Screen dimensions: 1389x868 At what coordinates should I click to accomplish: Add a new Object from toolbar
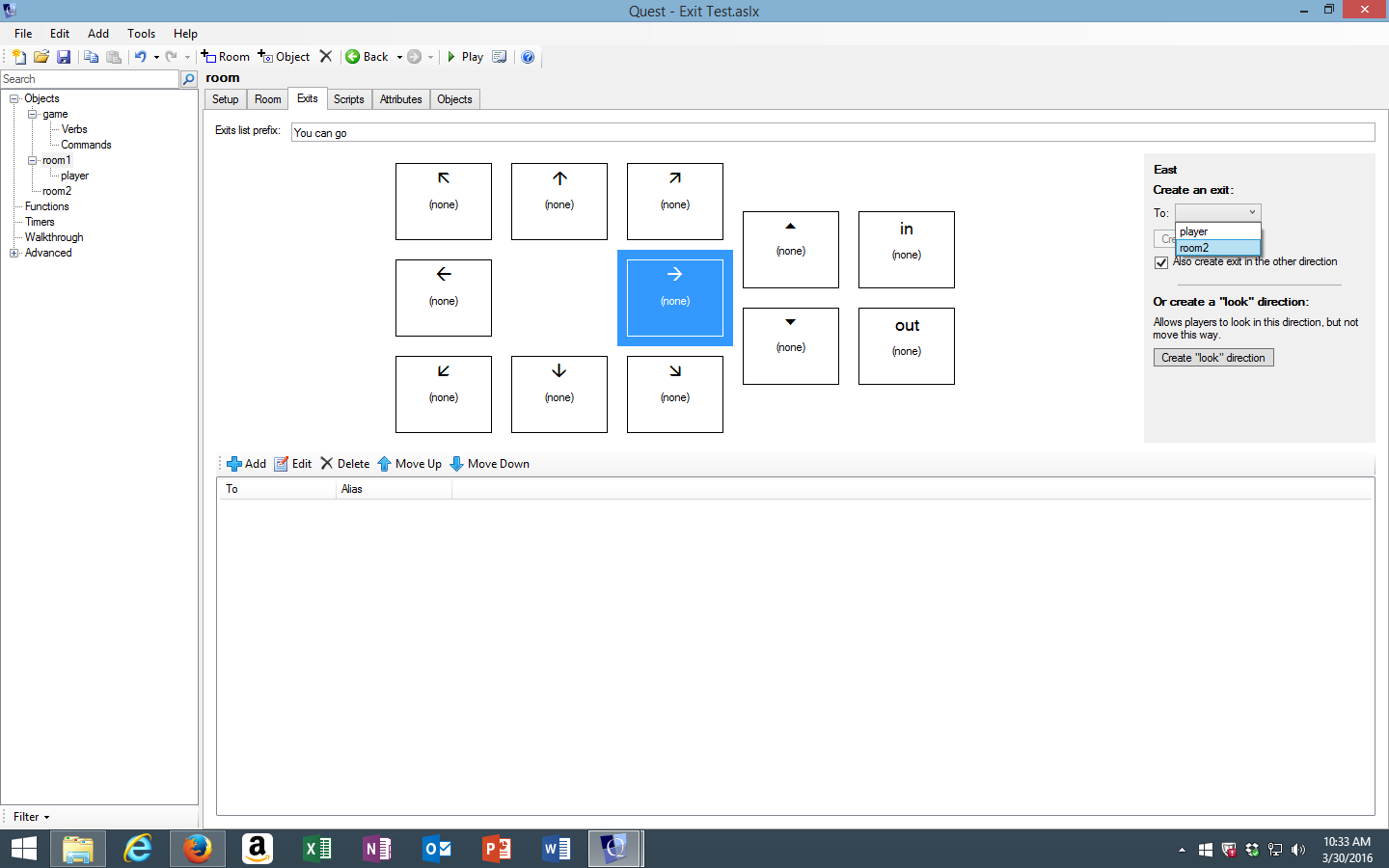(x=284, y=57)
